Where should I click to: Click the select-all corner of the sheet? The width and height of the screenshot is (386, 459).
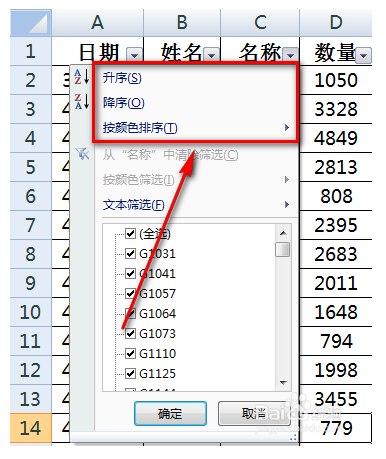point(31,23)
